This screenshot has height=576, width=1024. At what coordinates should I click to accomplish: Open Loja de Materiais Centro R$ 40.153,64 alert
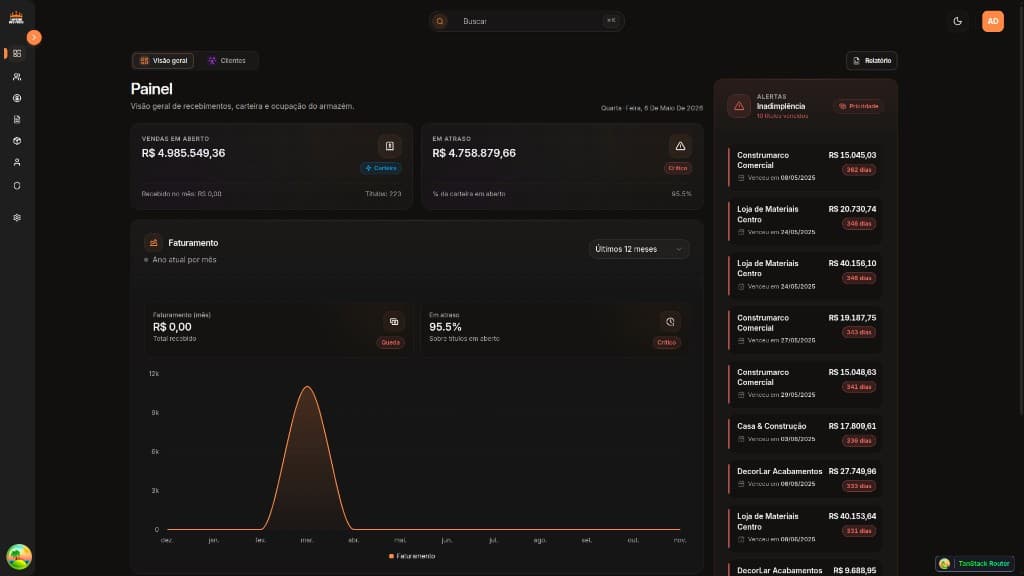[x=806, y=527]
